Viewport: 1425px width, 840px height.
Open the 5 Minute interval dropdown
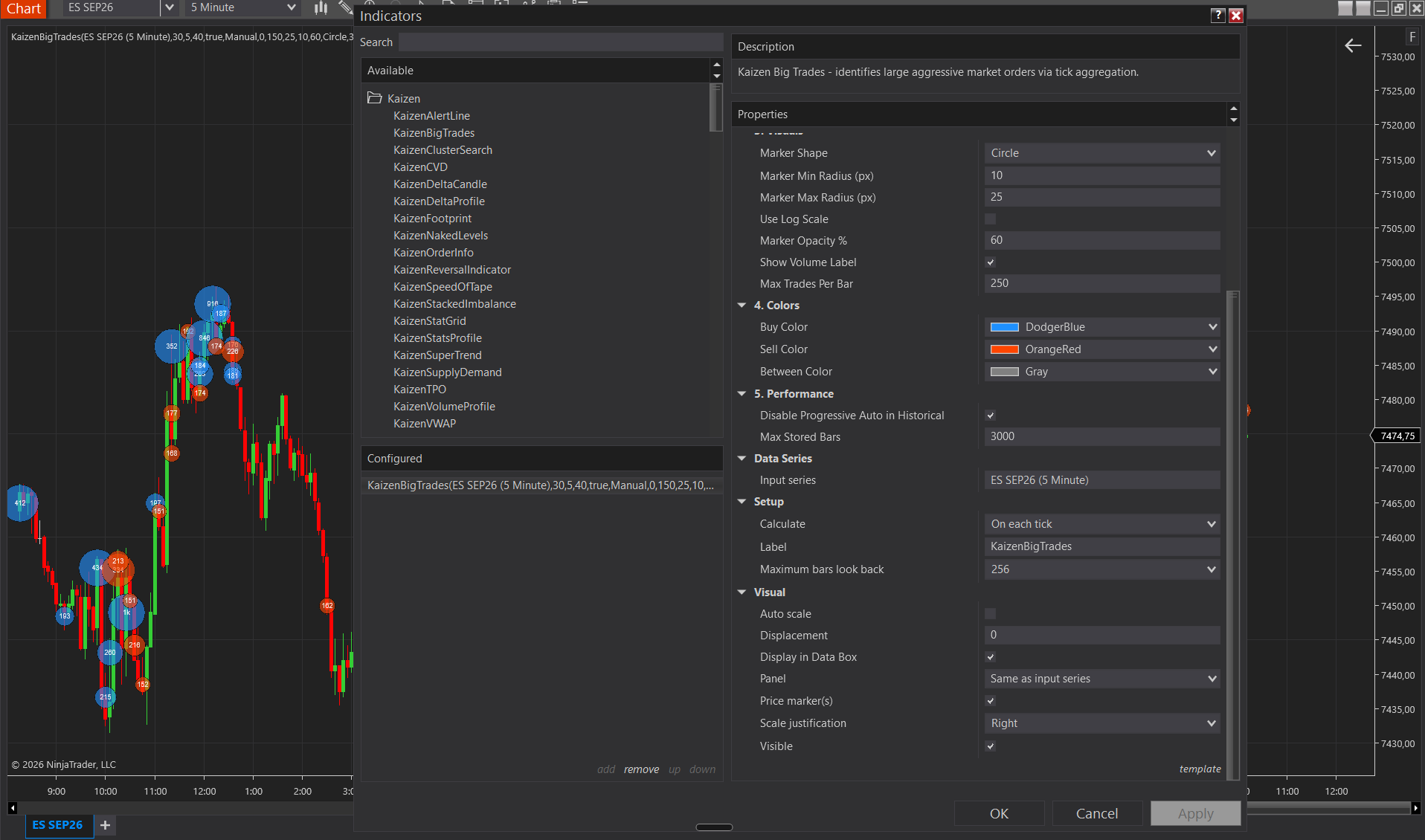[x=244, y=7]
